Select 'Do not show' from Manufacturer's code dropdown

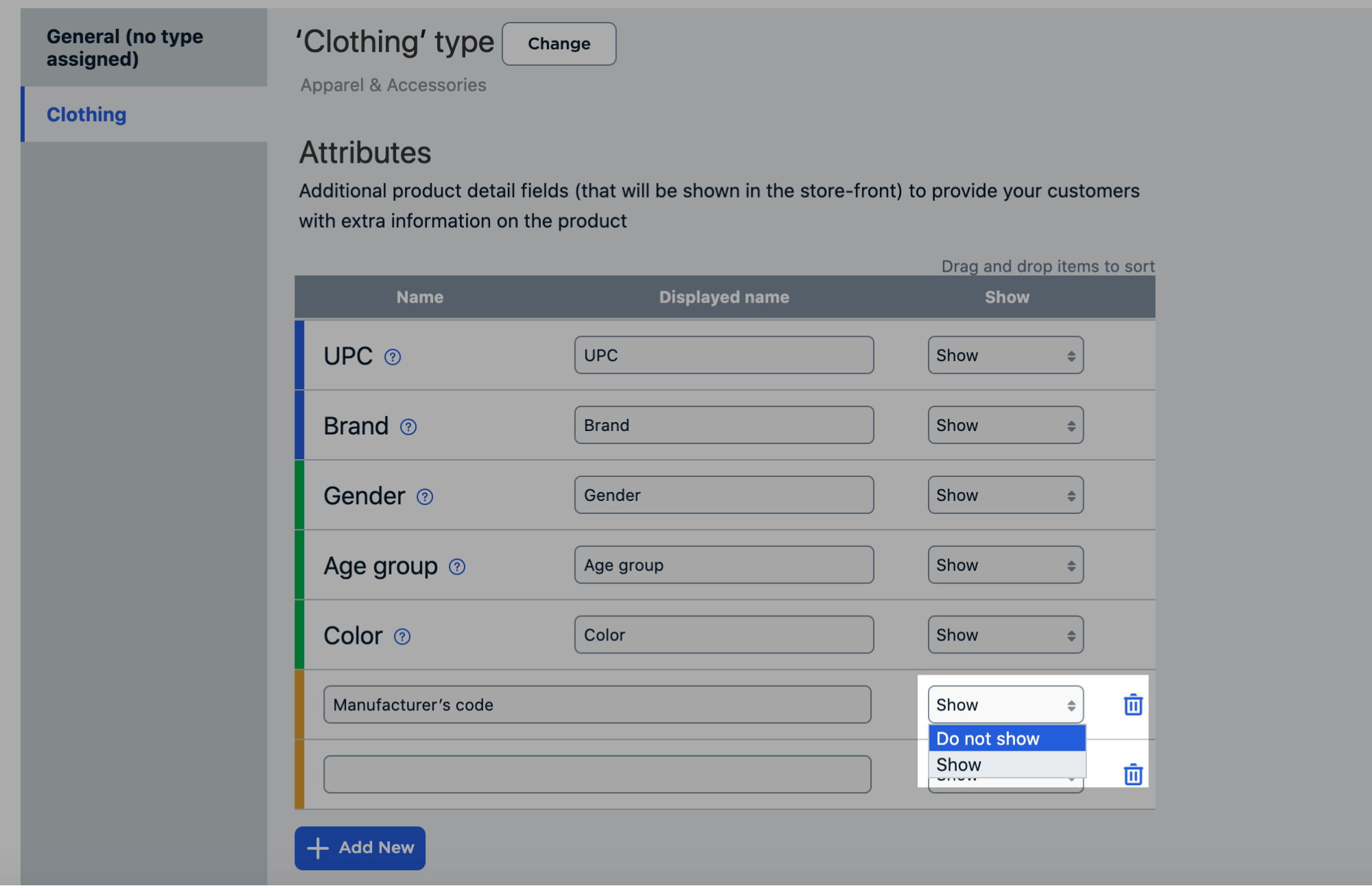pyautogui.click(x=988, y=738)
